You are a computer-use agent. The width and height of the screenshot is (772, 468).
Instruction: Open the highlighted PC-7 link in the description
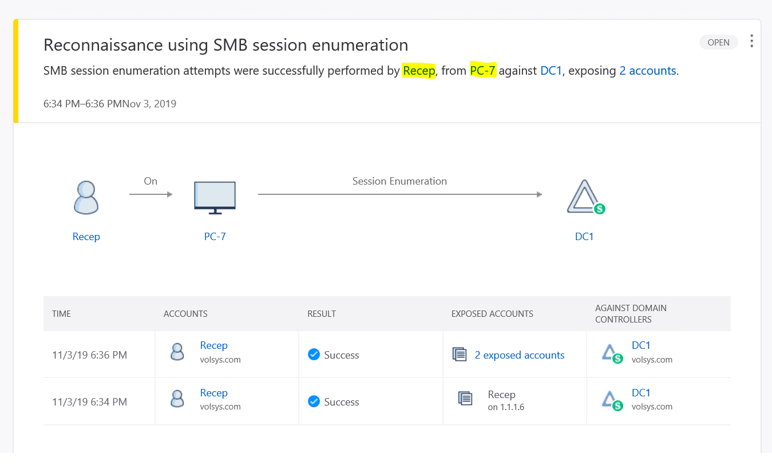coord(482,71)
